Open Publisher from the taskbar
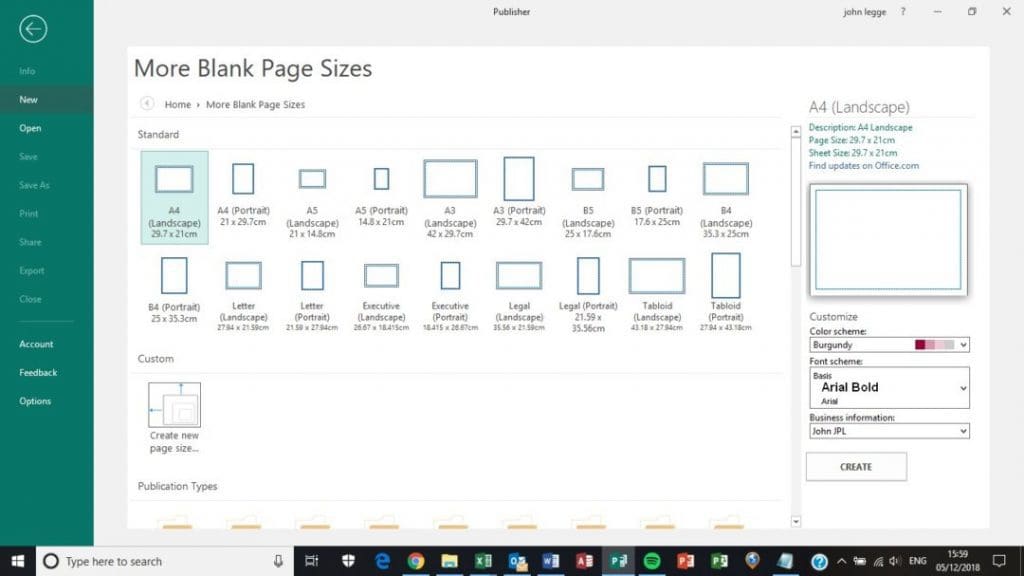Viewport: 1024px width, 576px height. click(619, 562)
